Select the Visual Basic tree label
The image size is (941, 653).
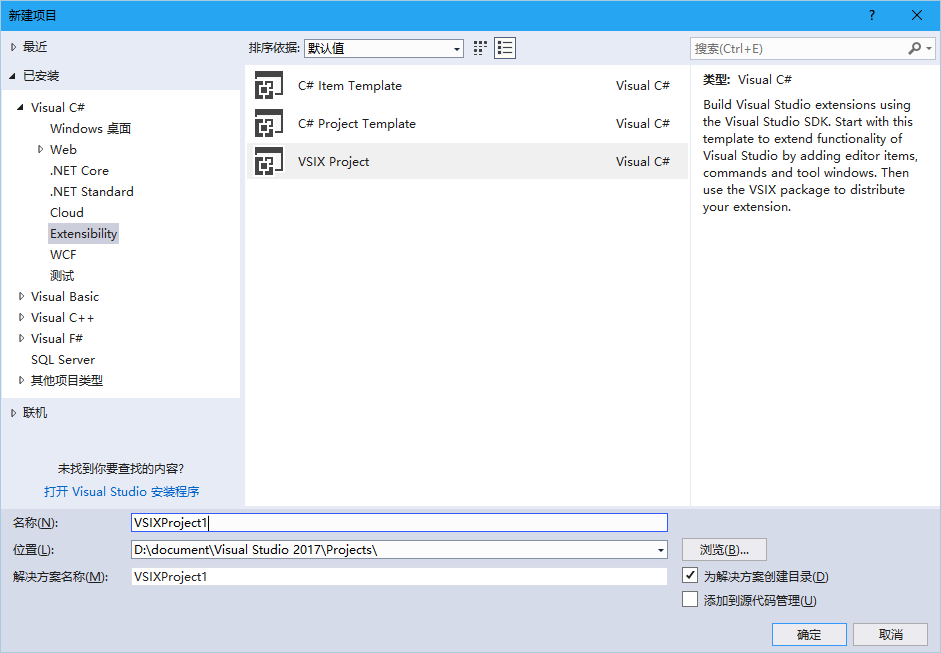coord(65,296)
